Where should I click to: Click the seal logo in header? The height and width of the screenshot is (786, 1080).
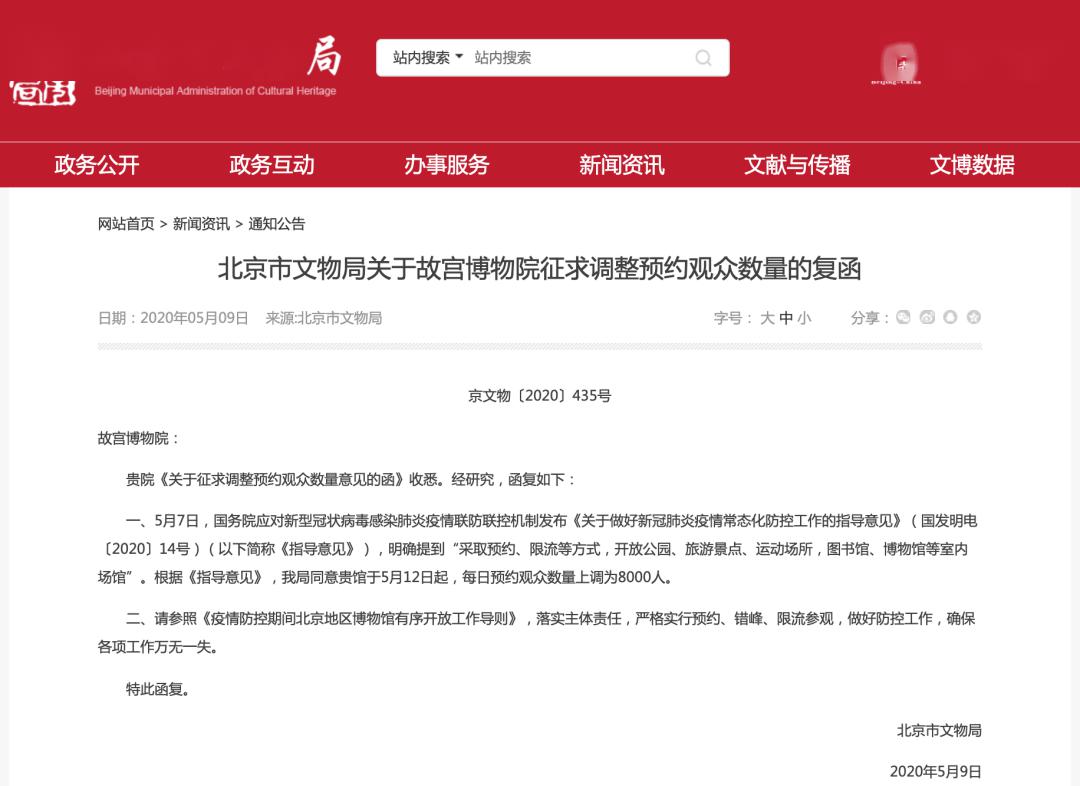click(42, 93)
